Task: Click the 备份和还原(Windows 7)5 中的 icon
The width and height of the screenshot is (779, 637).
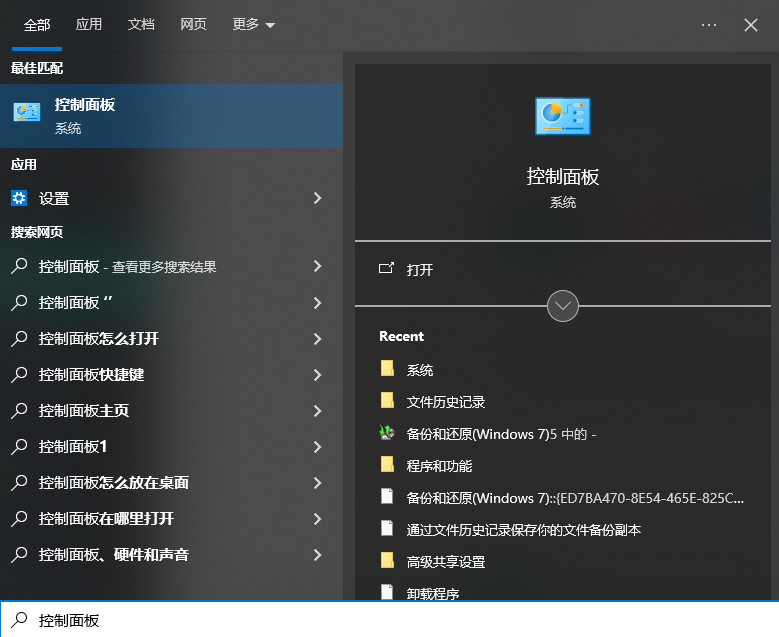Action: [388, 433]
